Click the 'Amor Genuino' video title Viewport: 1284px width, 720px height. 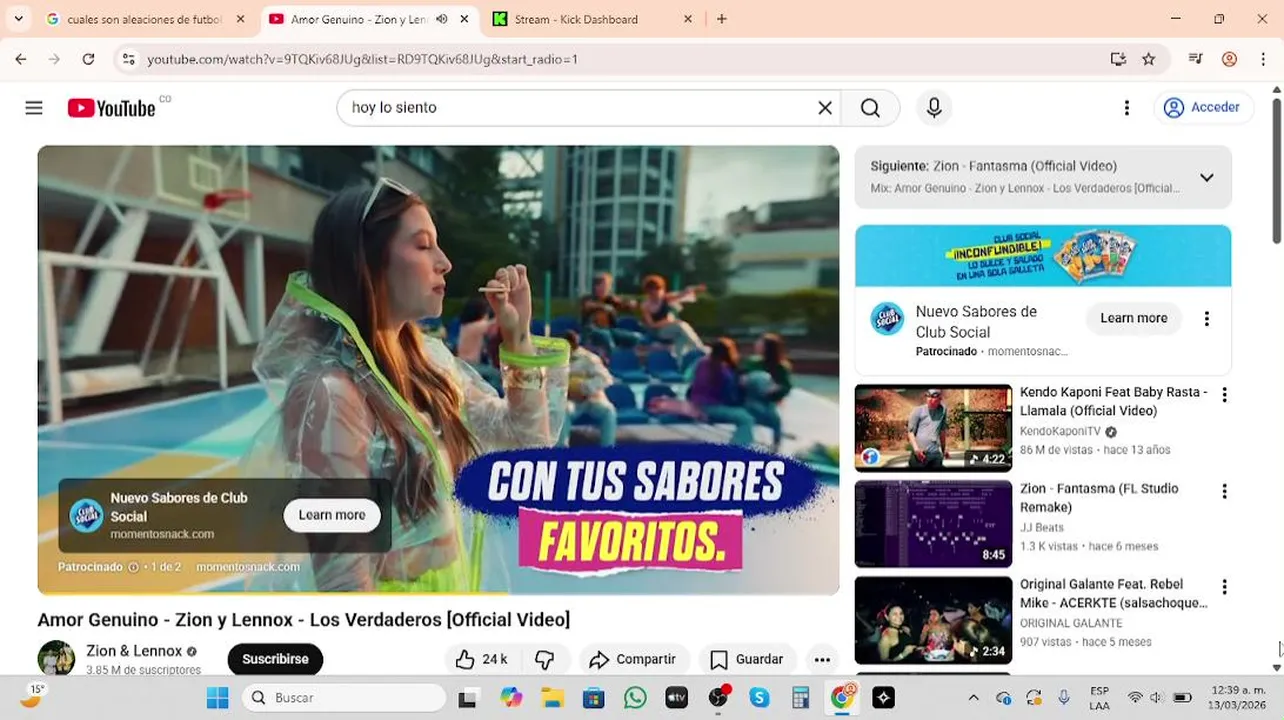304,620
